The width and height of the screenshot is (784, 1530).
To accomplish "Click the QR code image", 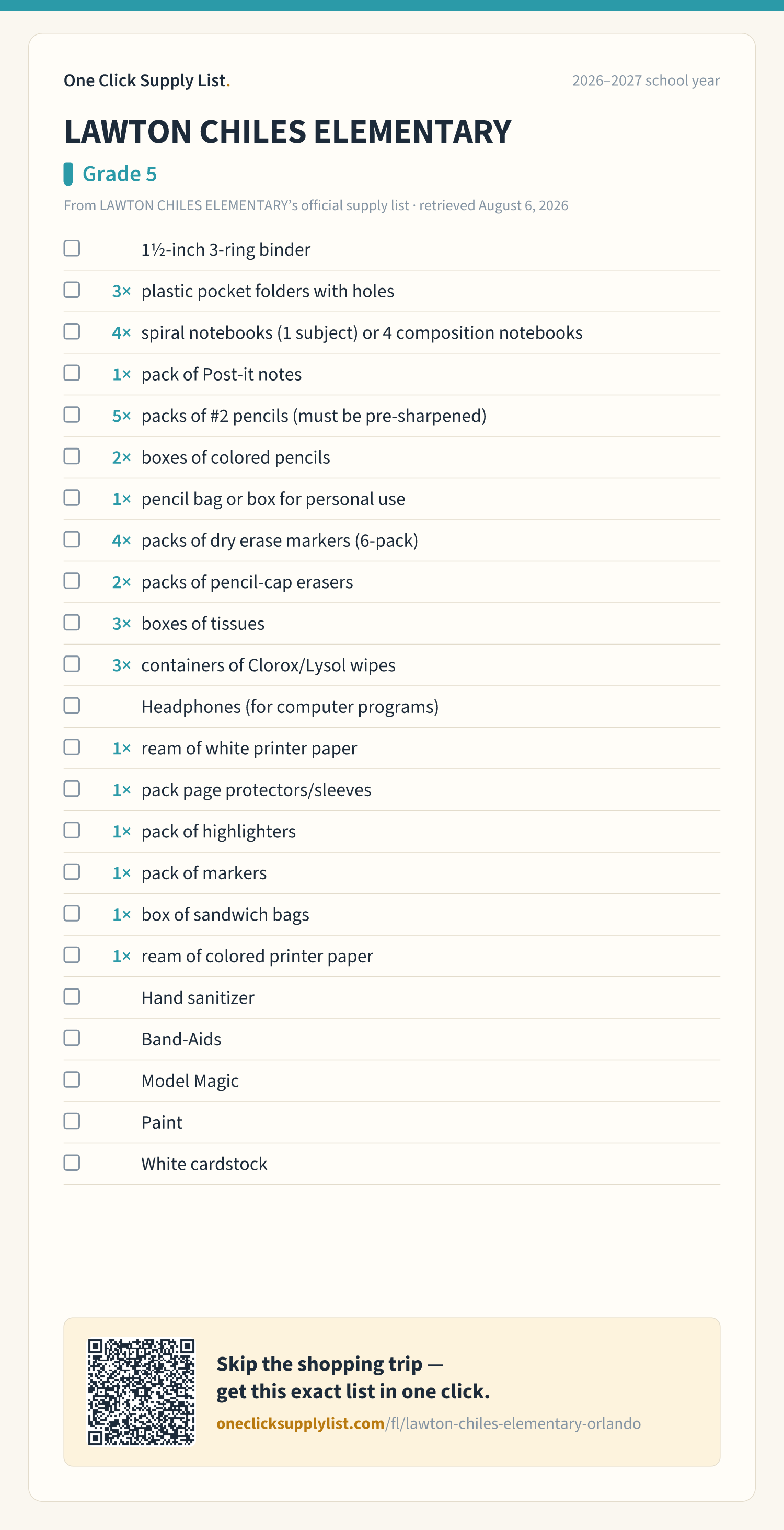I will (141, 1392).
